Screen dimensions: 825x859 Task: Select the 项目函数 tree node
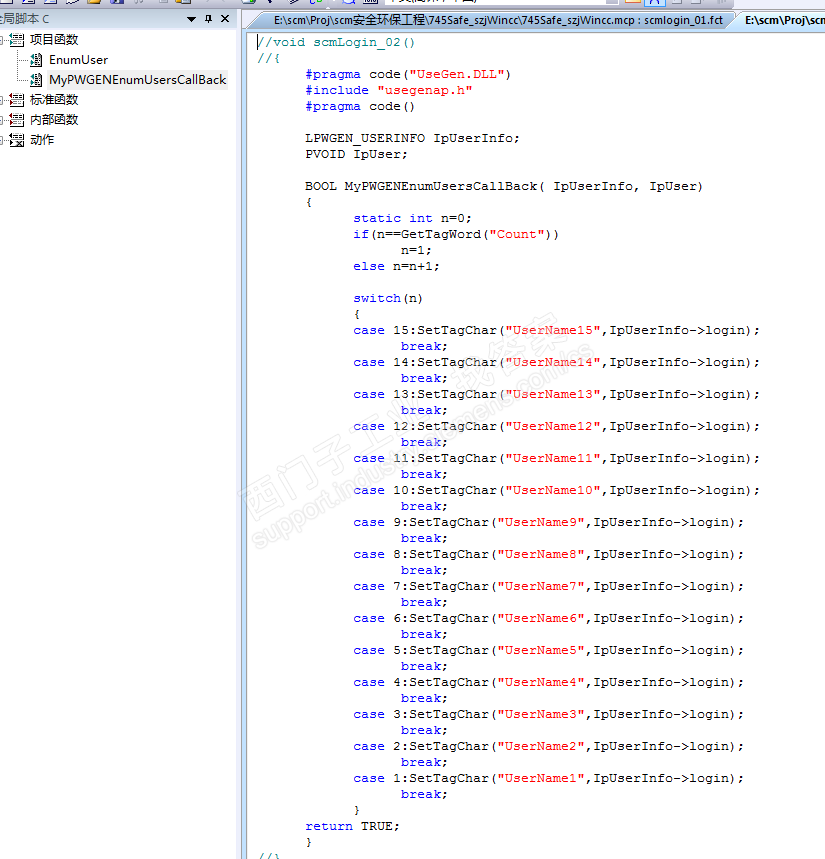[54, 39]
